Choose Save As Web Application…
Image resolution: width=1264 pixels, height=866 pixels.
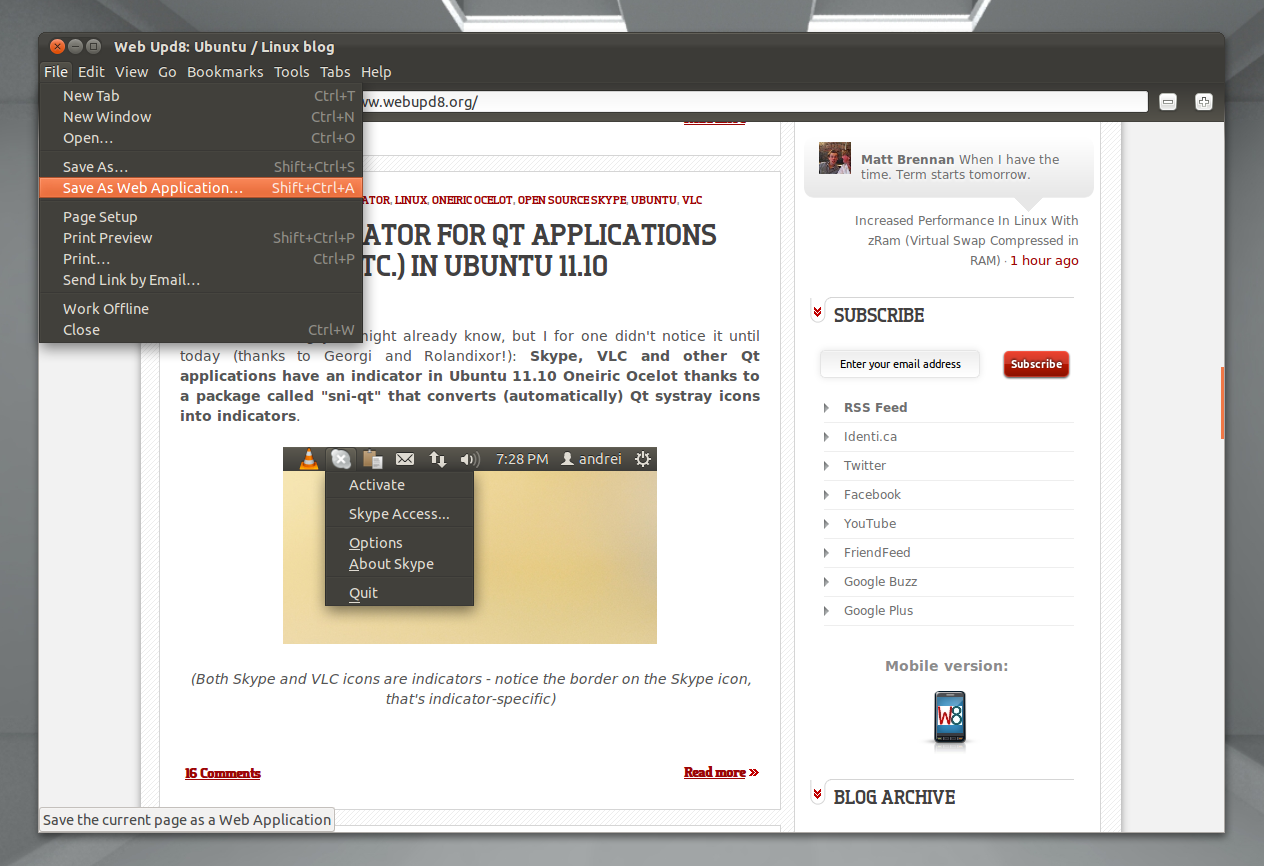(x=200, y=188)
